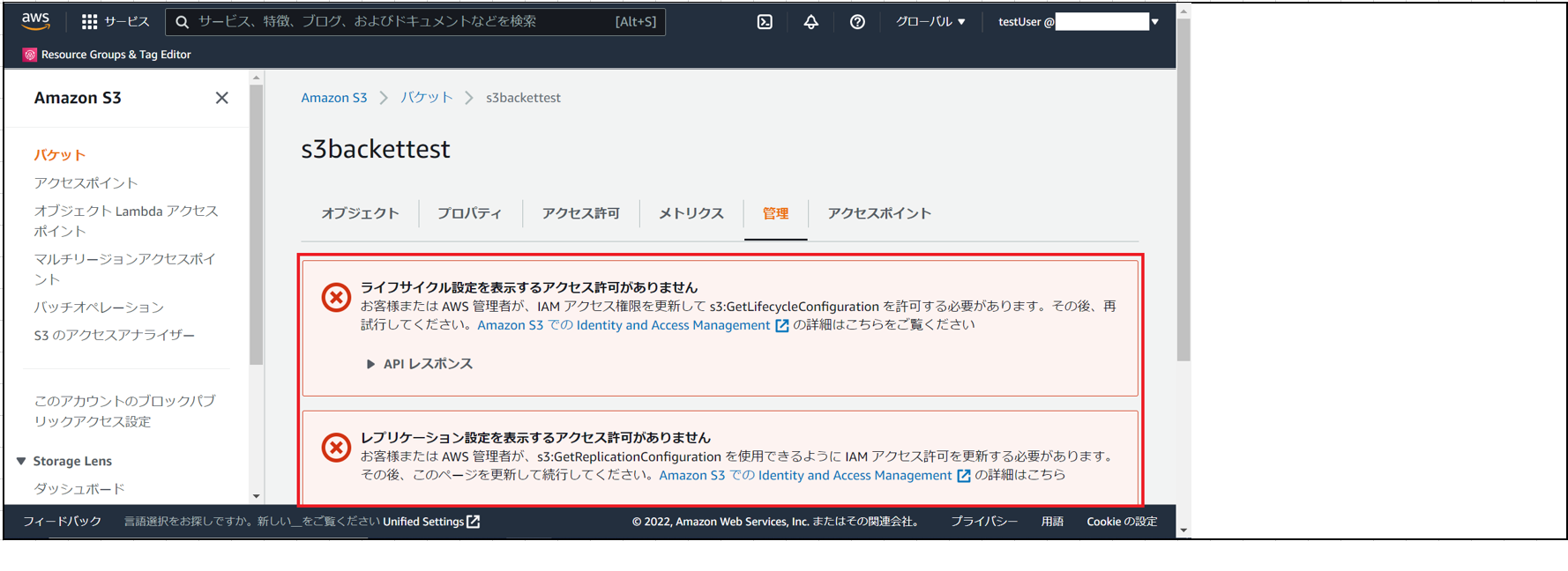Click the Unified Settings external link icon
The image size is (1568, 571).
coord(474,522)
